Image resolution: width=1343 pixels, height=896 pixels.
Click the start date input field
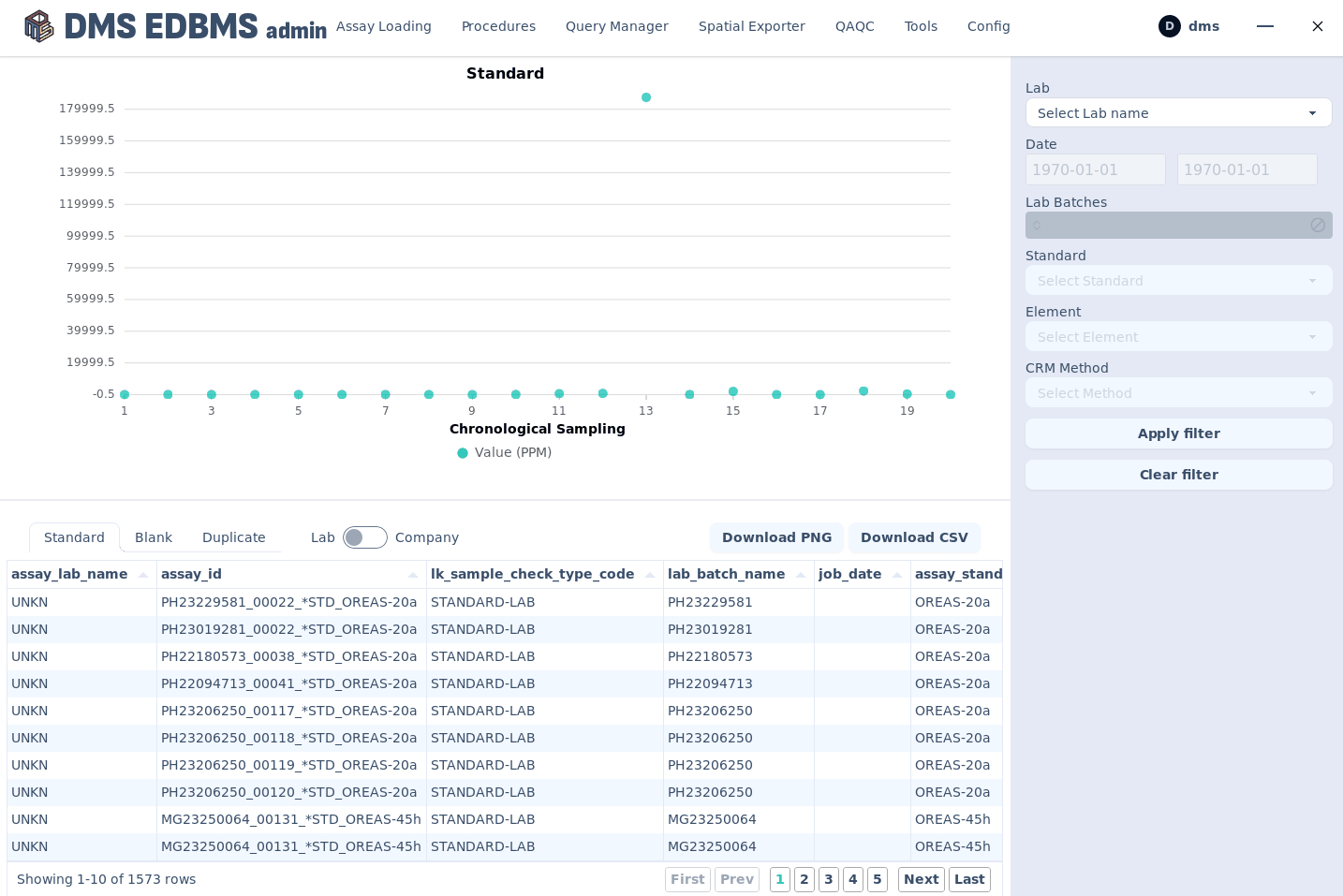coord(1095,169)
